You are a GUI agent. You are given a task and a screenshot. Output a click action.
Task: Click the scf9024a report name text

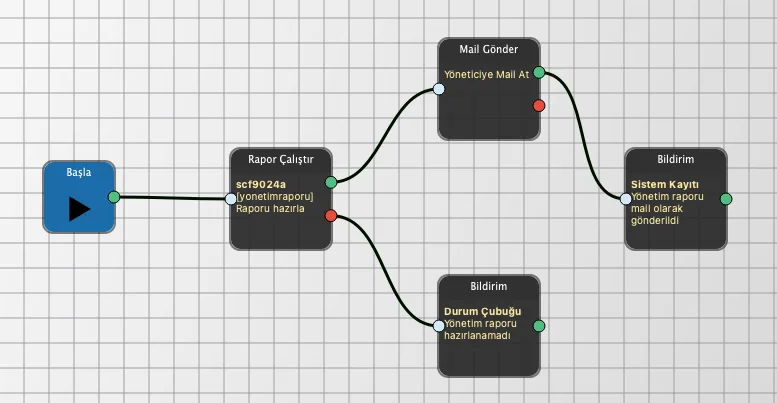261,184
